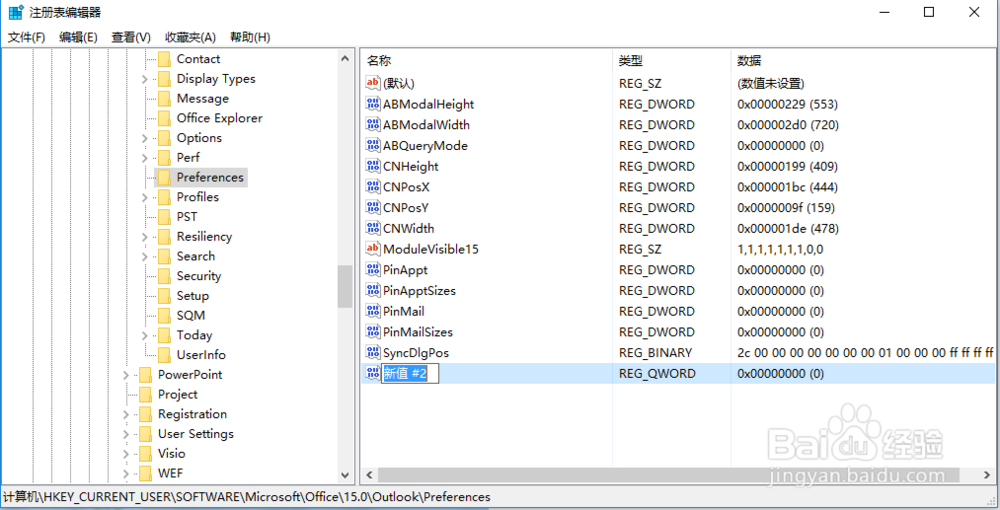Maximize the Registry Editor window
This screenshot has height=510, width=1000.
click(929, 12)
